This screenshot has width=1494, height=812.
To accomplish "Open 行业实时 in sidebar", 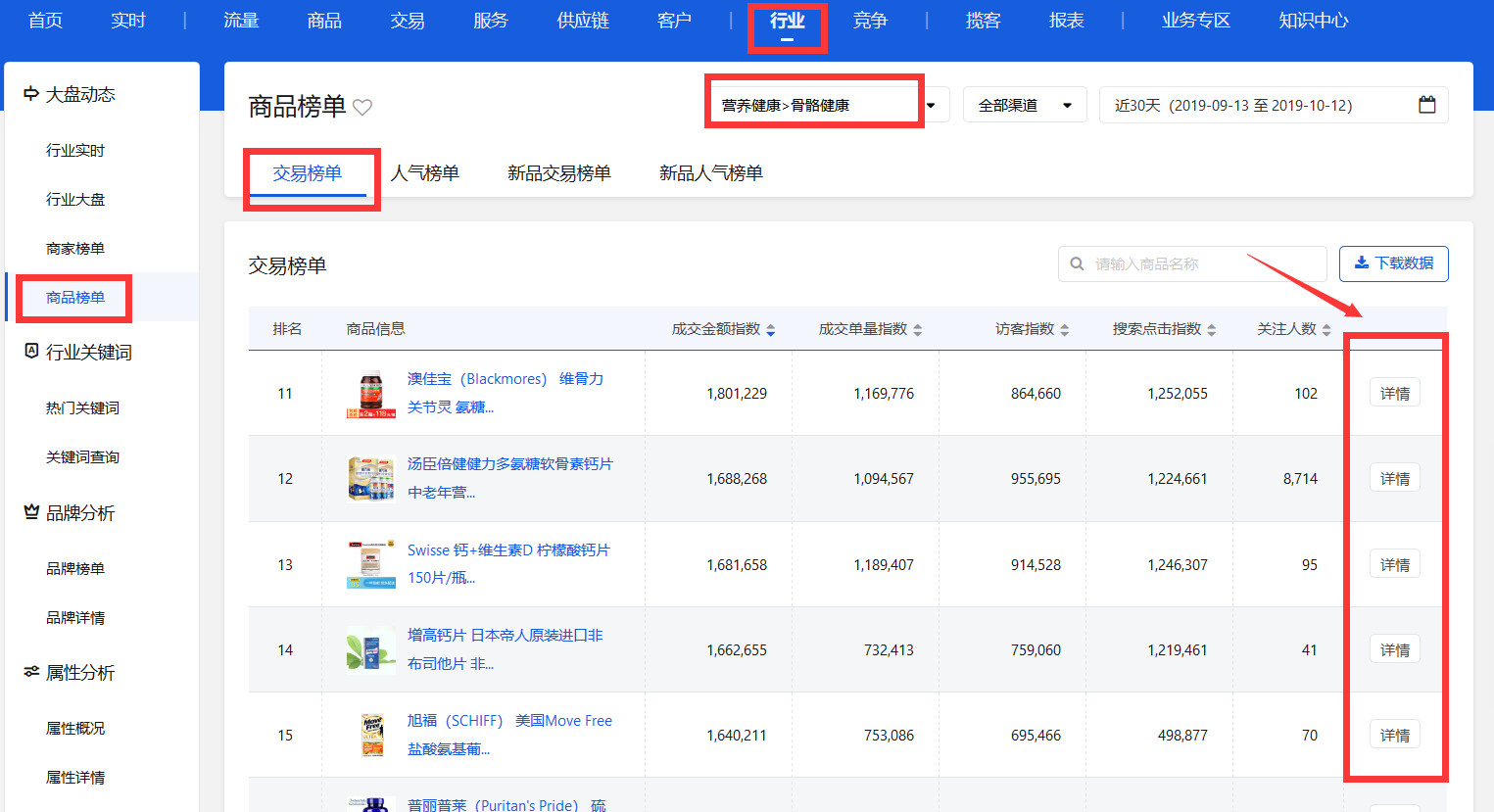I will click(x=75, y=150).
